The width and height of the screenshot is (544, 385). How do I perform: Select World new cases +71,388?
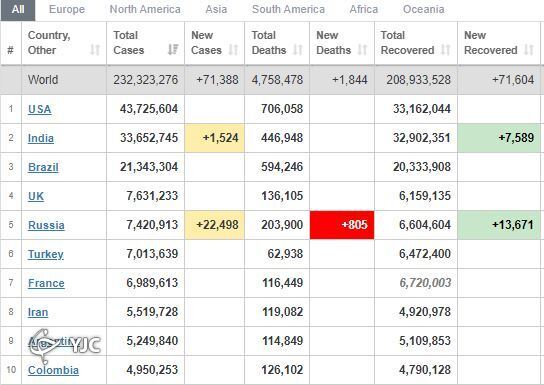218,80
